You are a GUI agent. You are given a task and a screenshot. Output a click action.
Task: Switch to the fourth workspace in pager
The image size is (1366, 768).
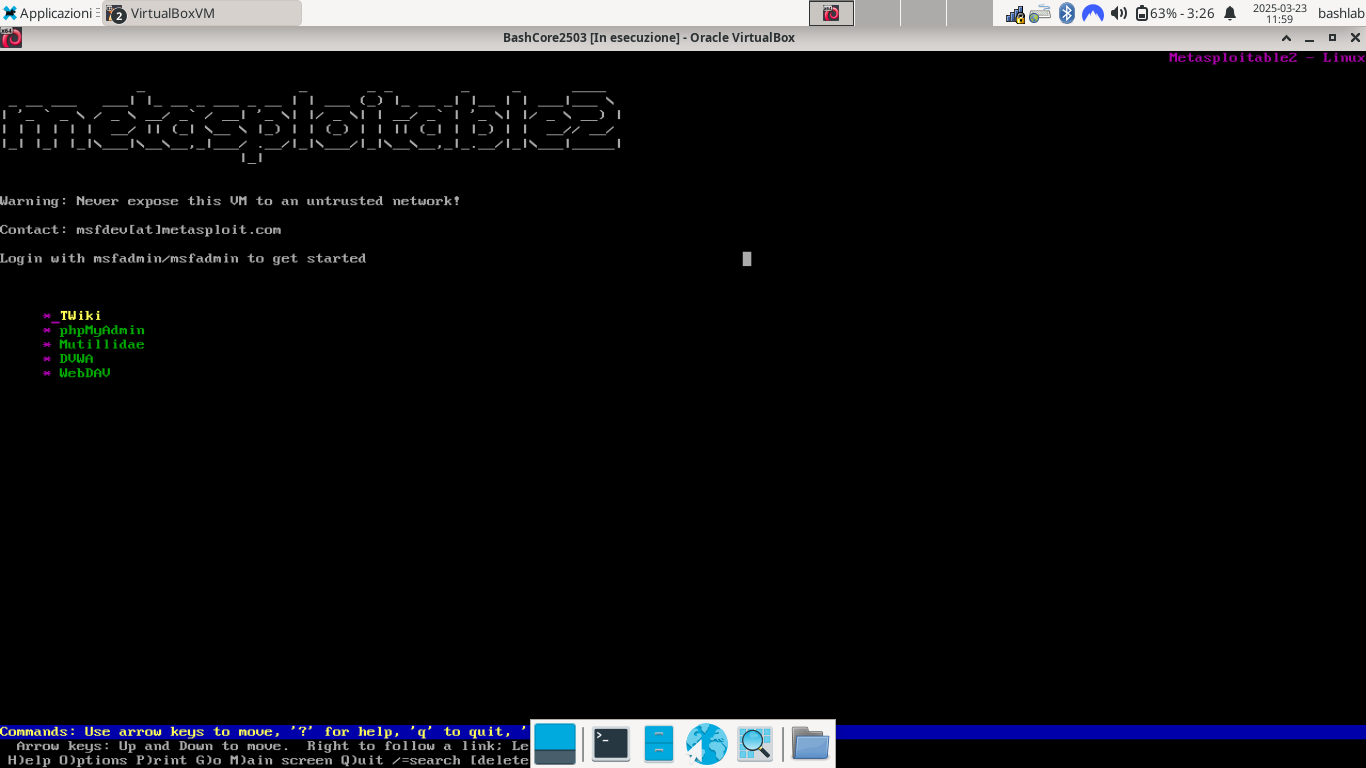pos(969,13)
